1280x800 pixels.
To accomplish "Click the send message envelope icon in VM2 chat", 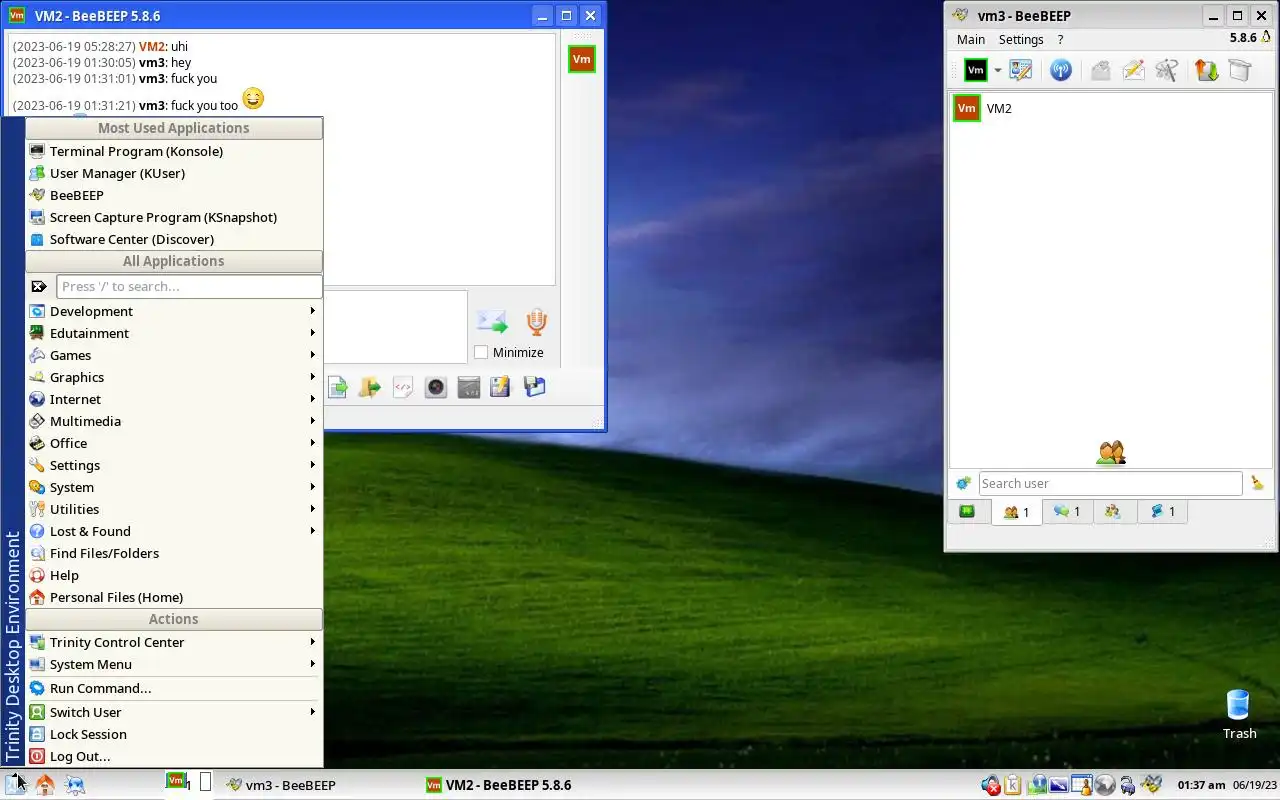I will (492, 322).
